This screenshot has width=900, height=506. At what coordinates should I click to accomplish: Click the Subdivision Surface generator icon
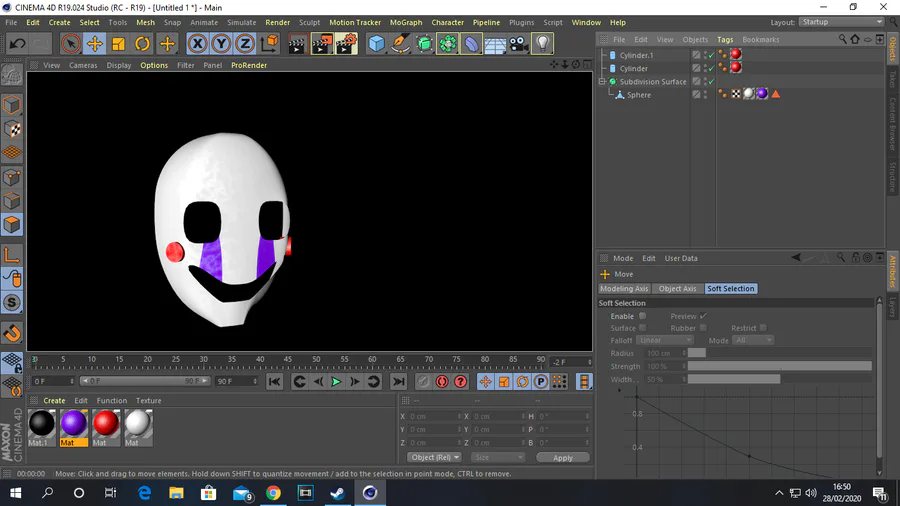424,44
